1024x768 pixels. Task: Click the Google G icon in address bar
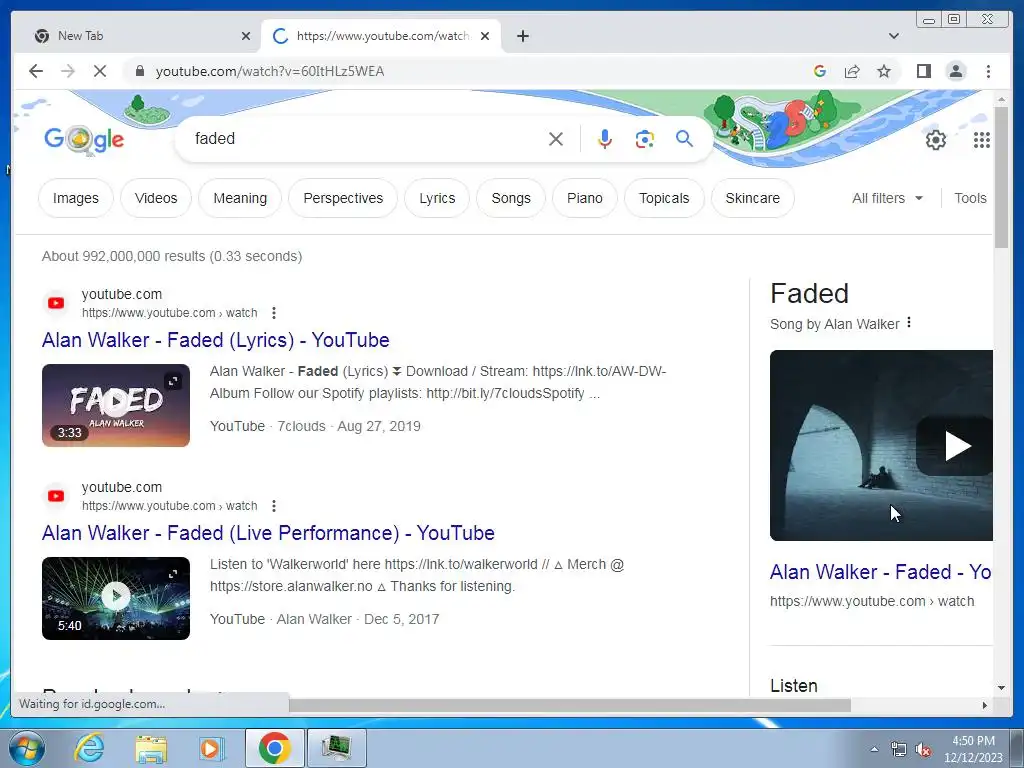pyautogui.click(x=820, y=71)
